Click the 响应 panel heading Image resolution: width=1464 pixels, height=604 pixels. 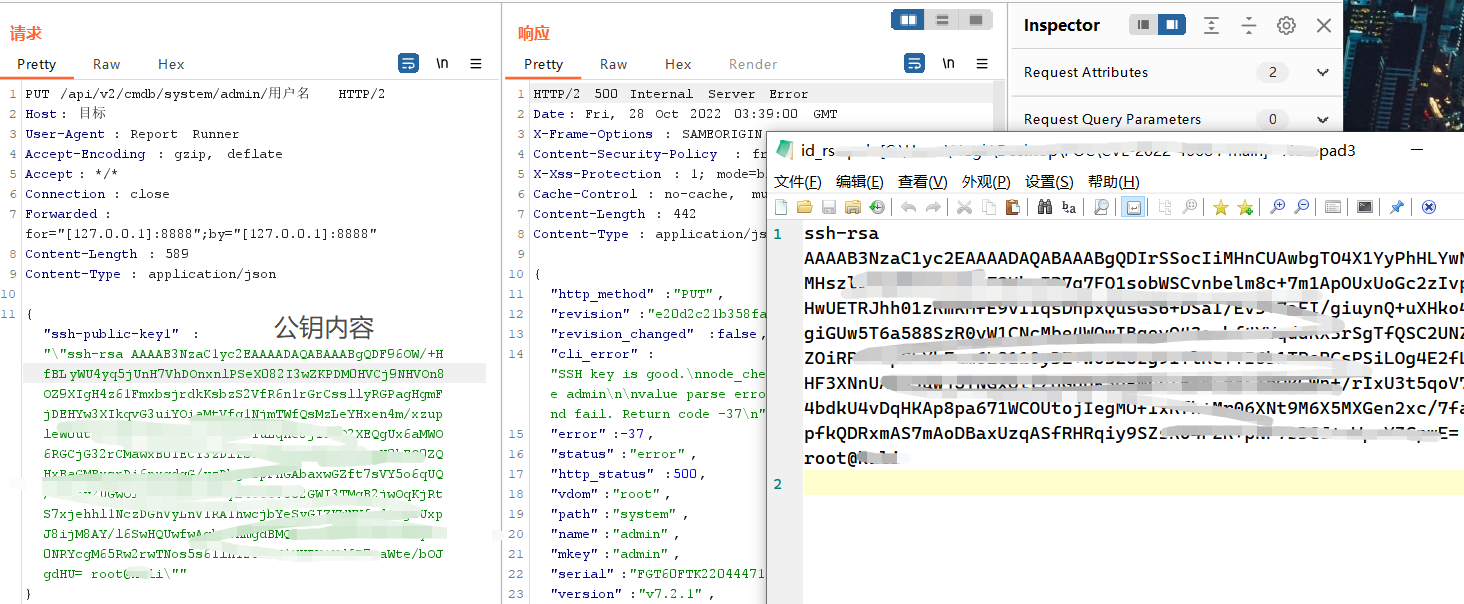(x=534, y=33)
